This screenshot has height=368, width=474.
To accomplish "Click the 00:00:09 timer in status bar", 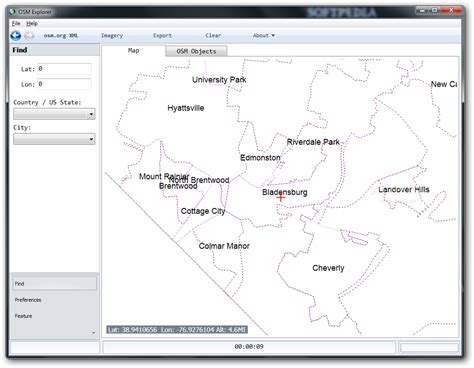I will tap(249, 347).
